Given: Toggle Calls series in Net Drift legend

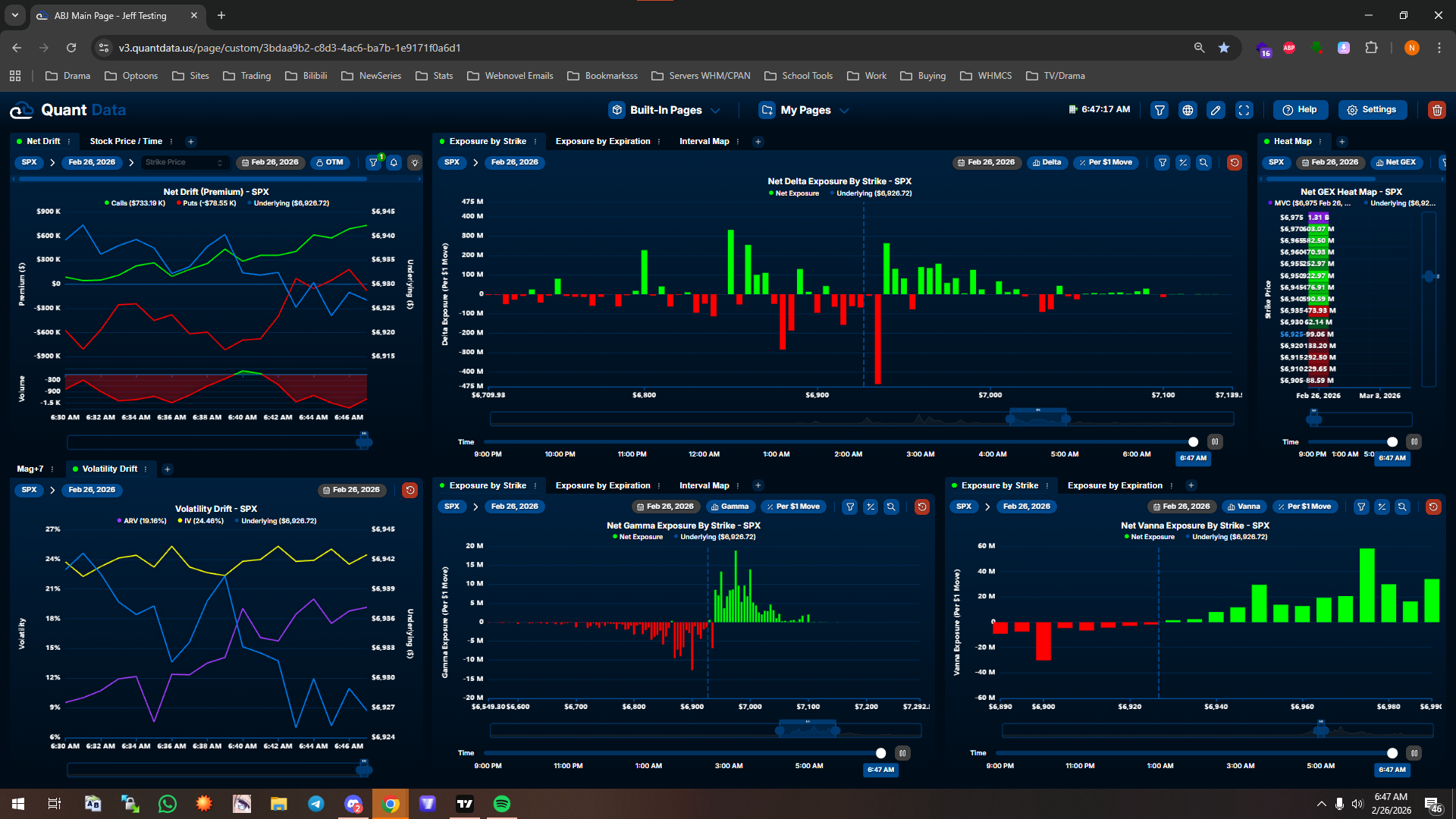Looking at the screenshot, I should coord(135,203).
